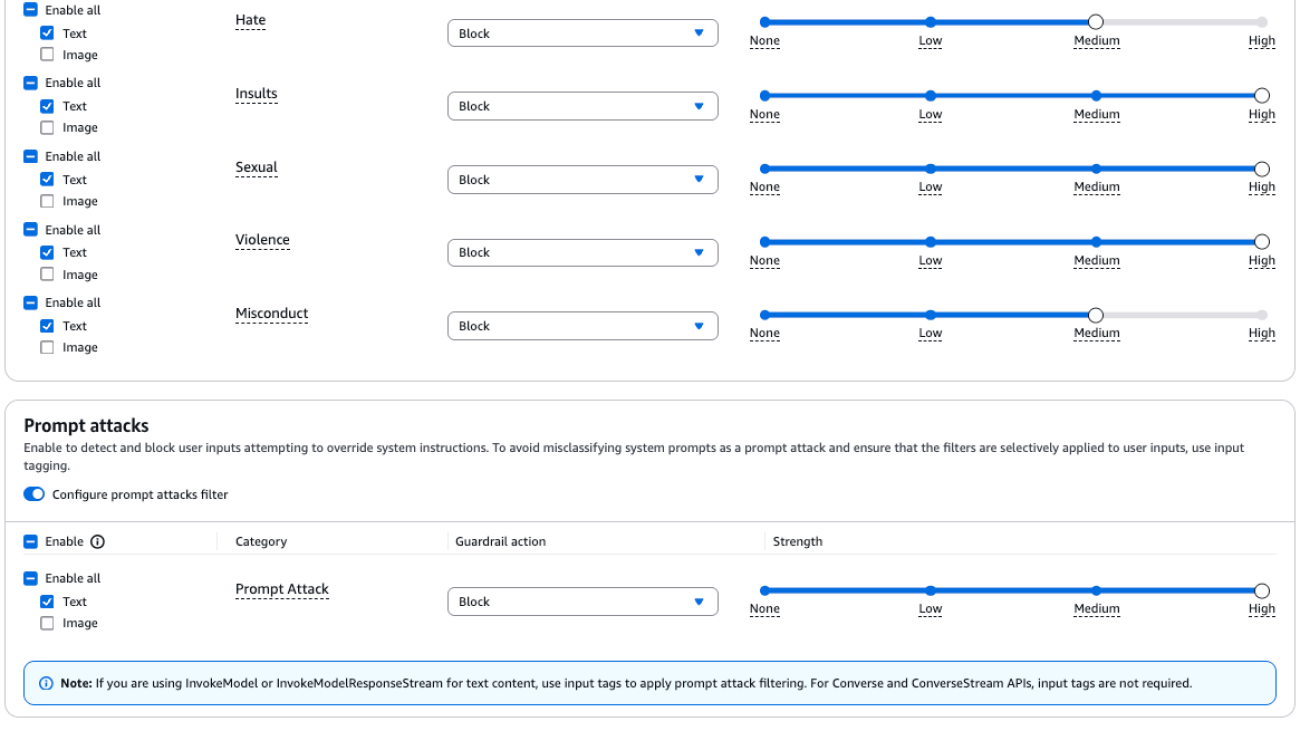Uncheck Text checkbox for Hate
This screenshot has width=1300, height=731.
pyautogui.click(x=47, y=33)
